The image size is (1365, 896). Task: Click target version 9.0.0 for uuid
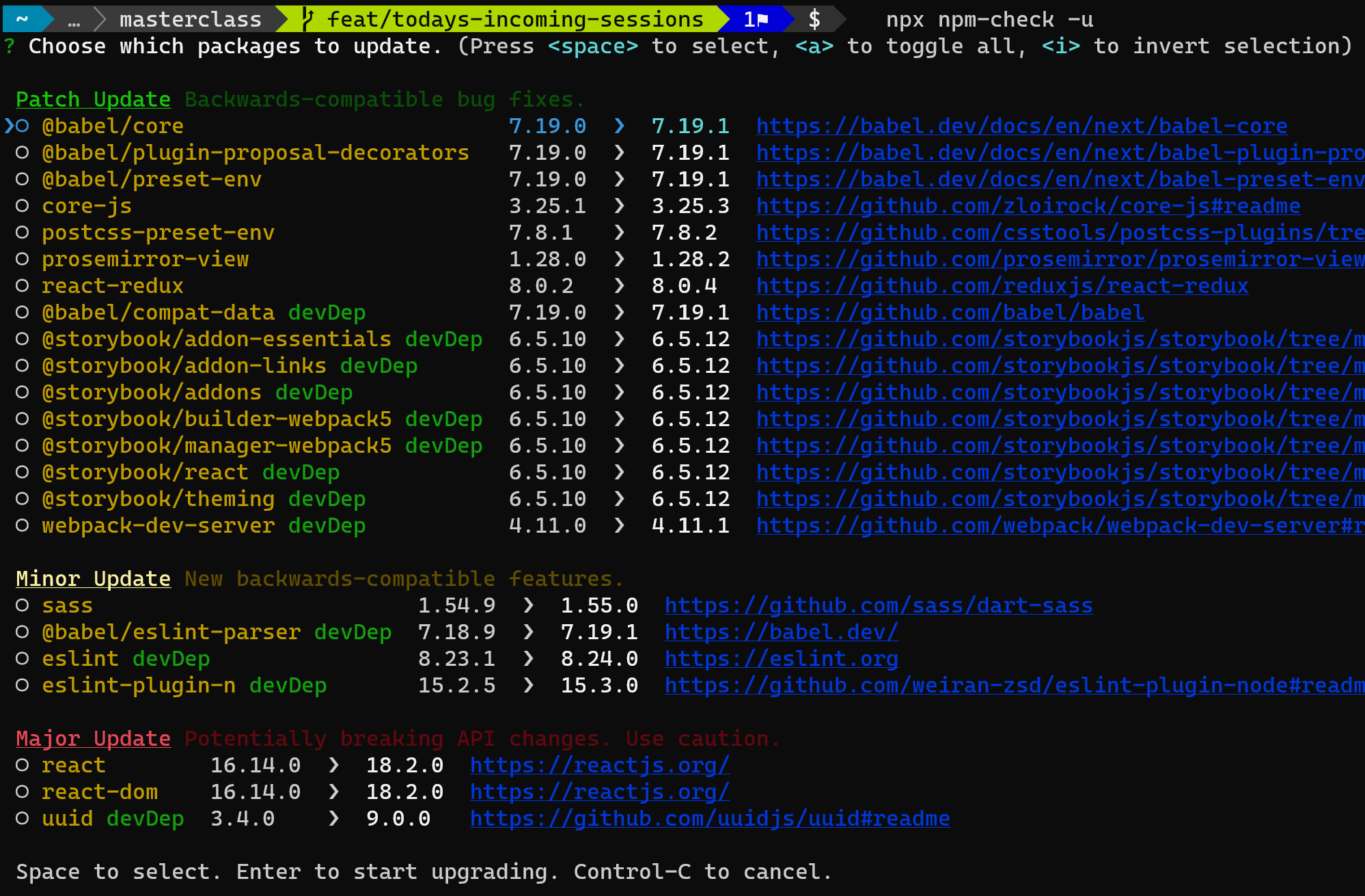(x=398, y=819)
